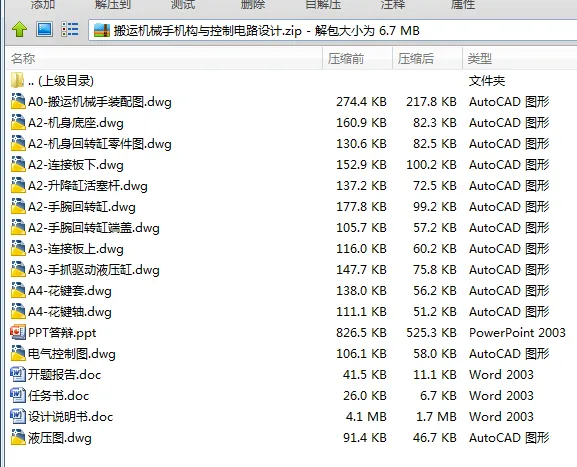Click the 4.1 MB size cell

point(366,416)
